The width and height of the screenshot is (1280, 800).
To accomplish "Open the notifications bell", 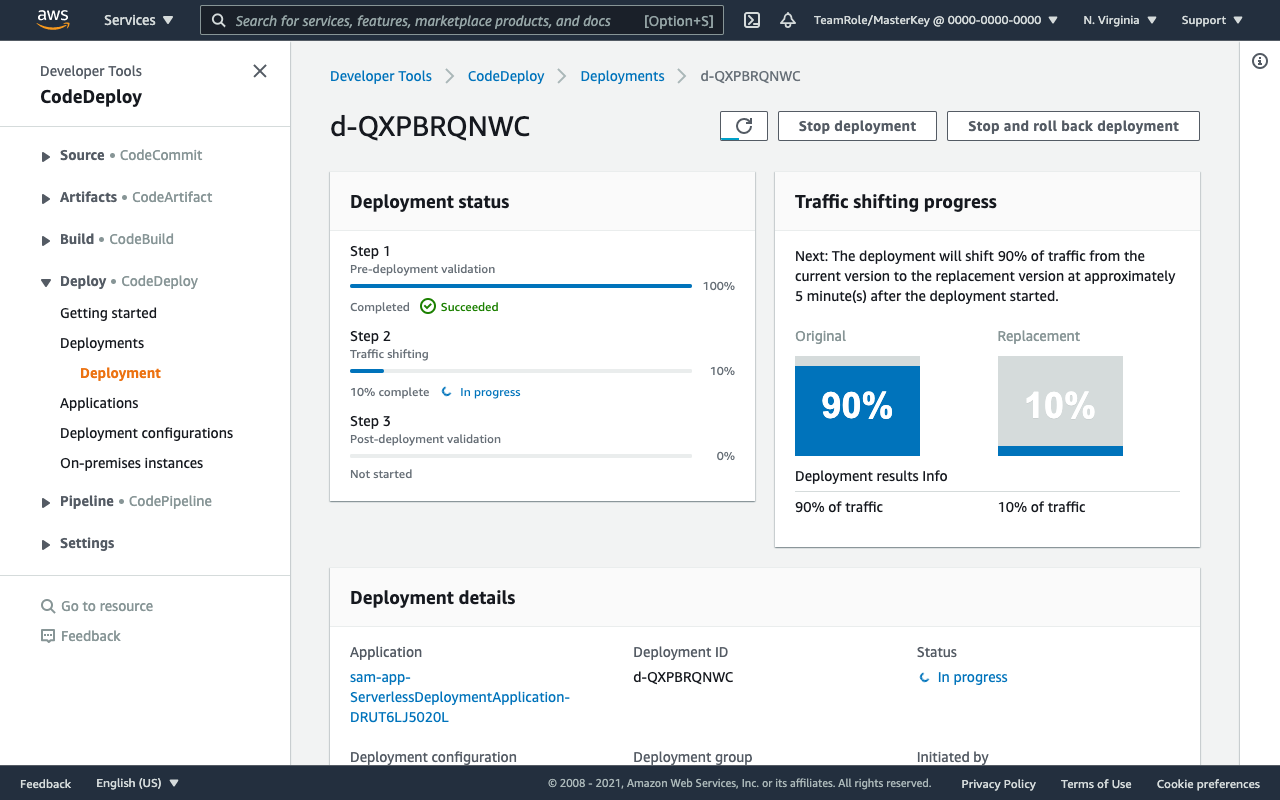I will click(x=788, y=20).
